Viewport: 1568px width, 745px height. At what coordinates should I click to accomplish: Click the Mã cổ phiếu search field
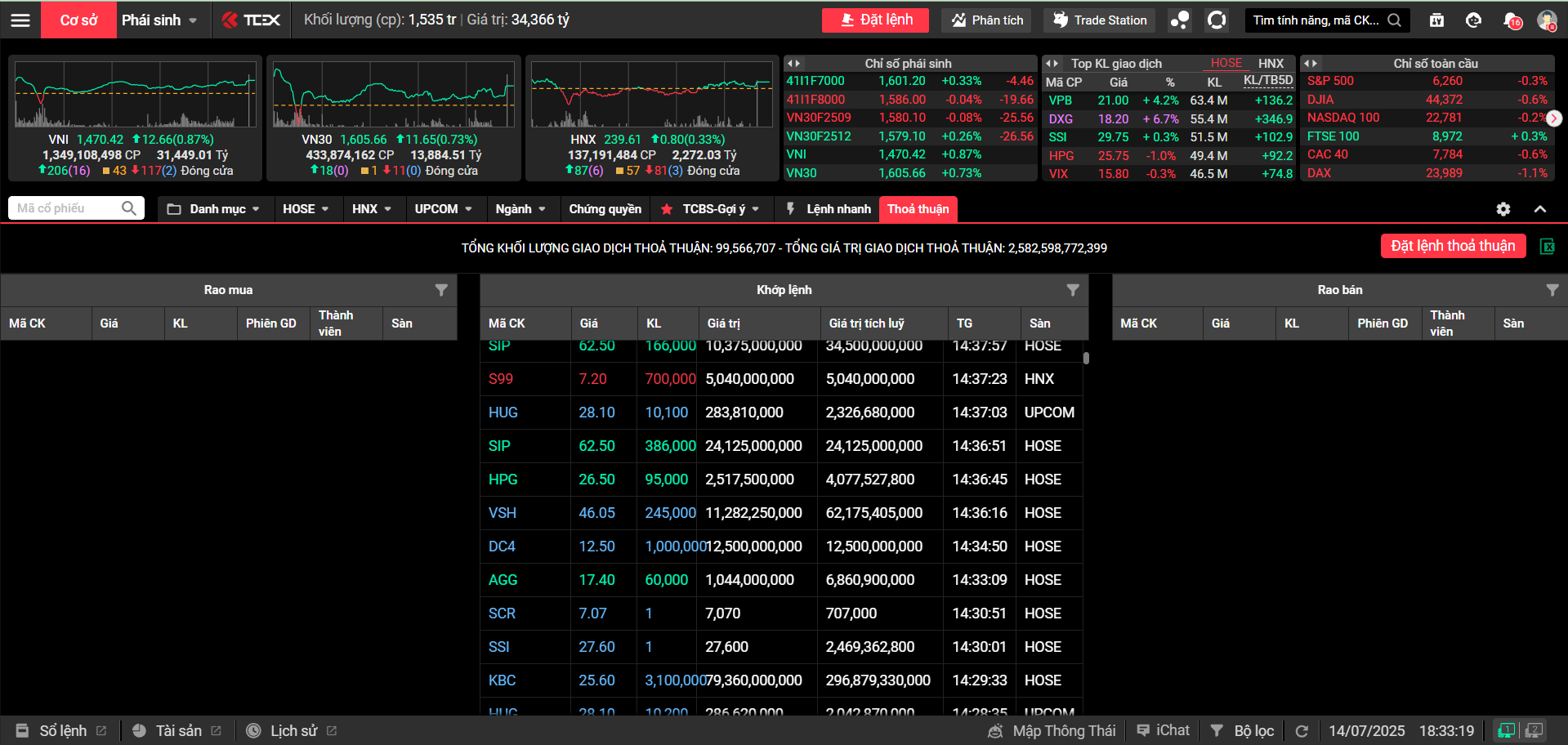(x=67, y=208)
